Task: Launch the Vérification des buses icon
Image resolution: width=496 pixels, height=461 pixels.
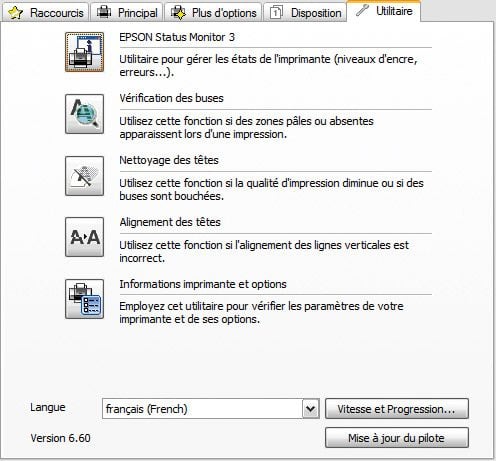Action: [x=84, y=114]
